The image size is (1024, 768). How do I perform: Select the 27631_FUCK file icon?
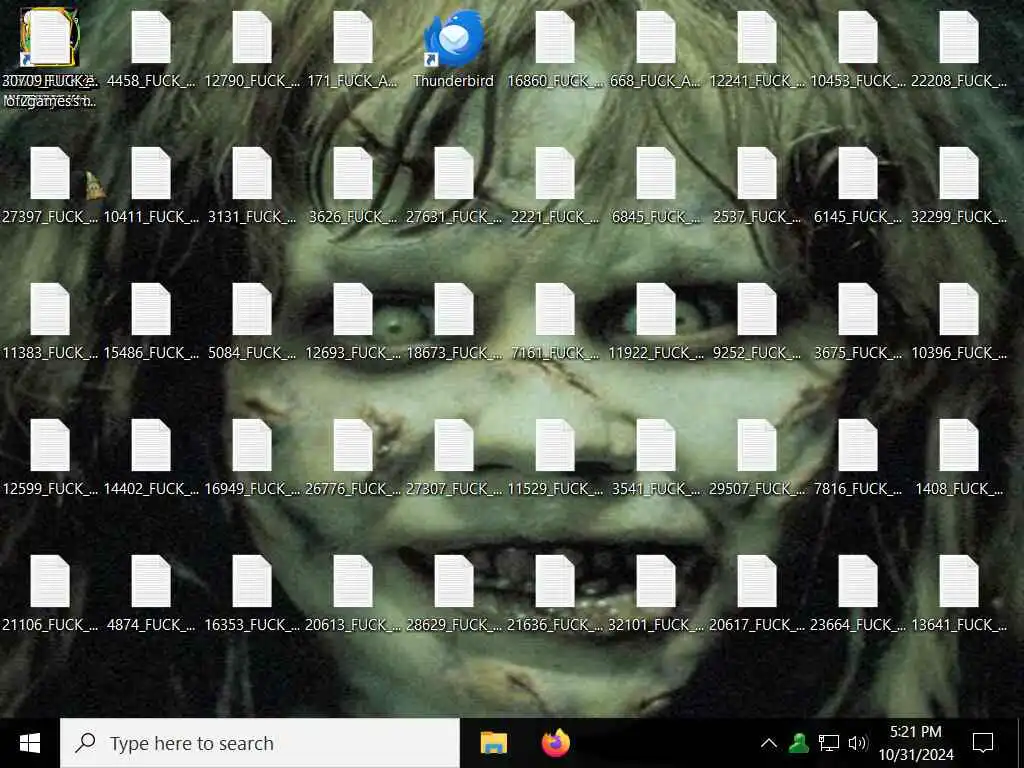(x=454, y=174)
